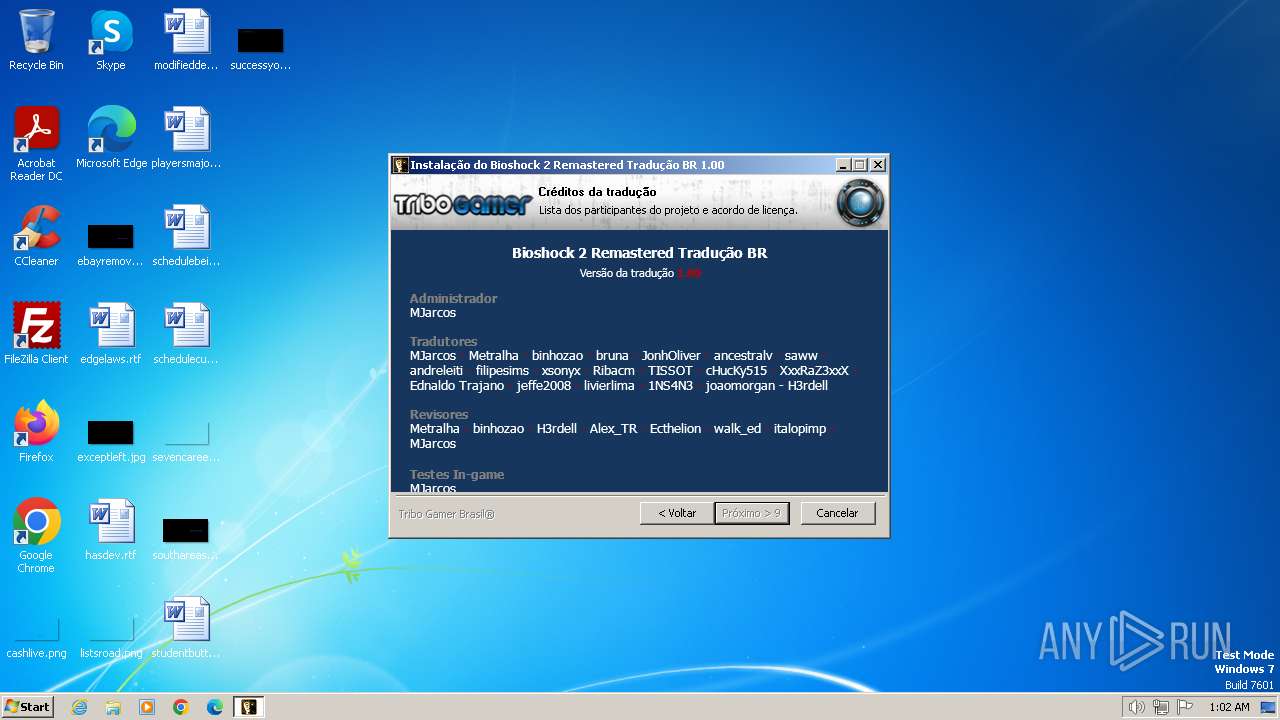
Task: Open Acrobat Reader DC shortcut
Action: (x=36, y=144)
